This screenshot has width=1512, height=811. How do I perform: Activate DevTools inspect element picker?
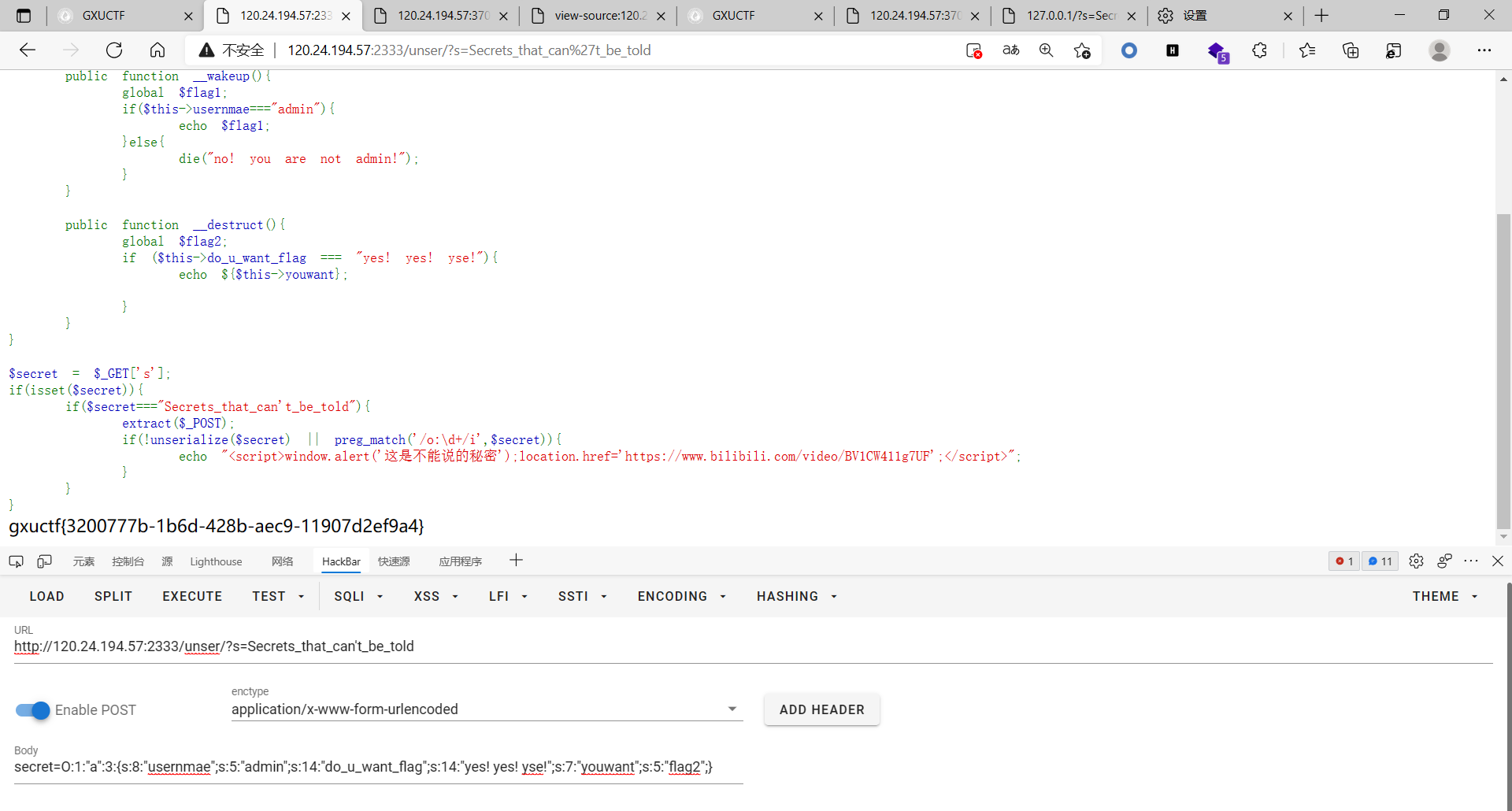16,561
